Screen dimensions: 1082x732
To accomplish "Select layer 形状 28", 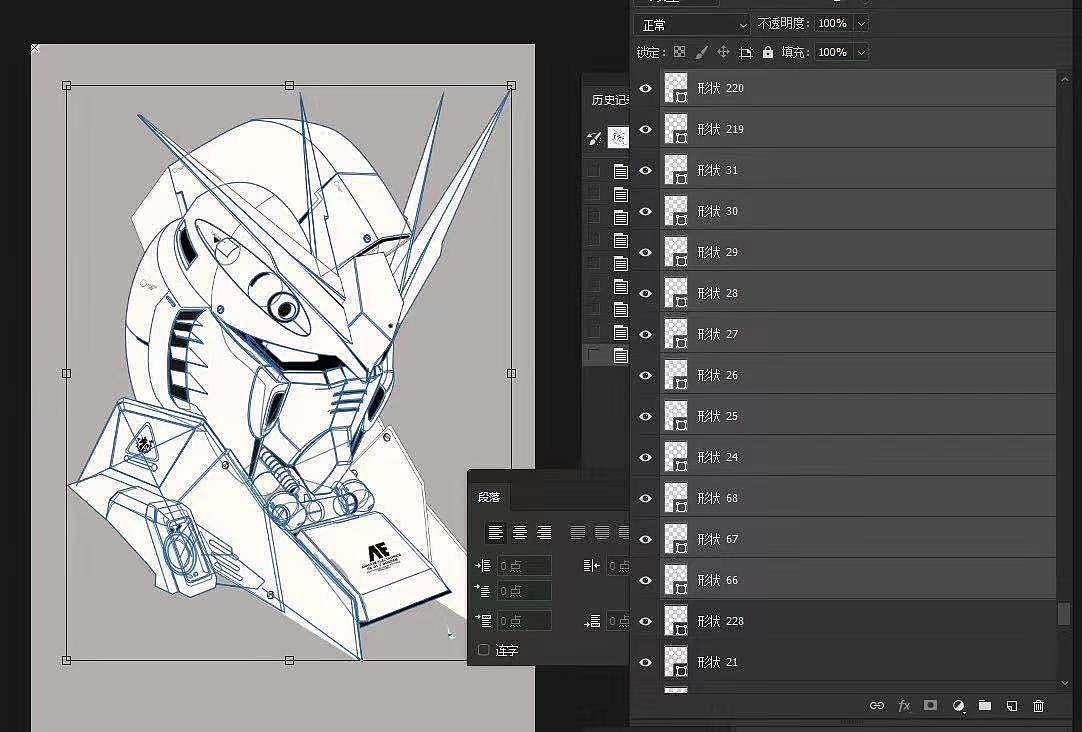I will (x=858, y=293).
